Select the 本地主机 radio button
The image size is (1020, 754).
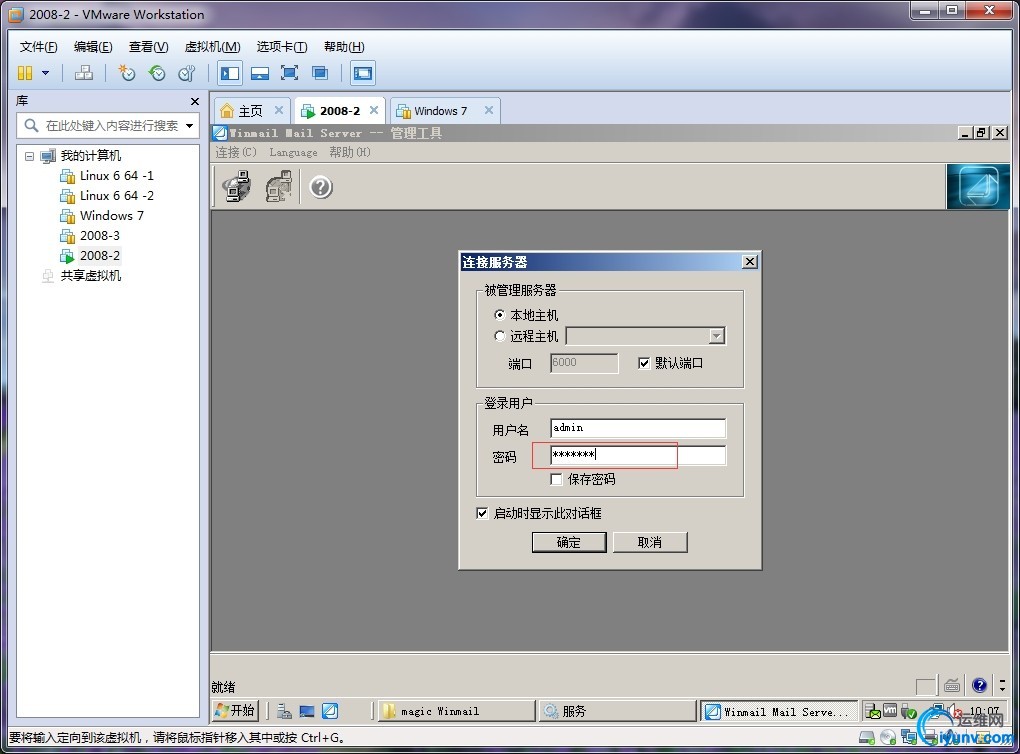point(500,315)
